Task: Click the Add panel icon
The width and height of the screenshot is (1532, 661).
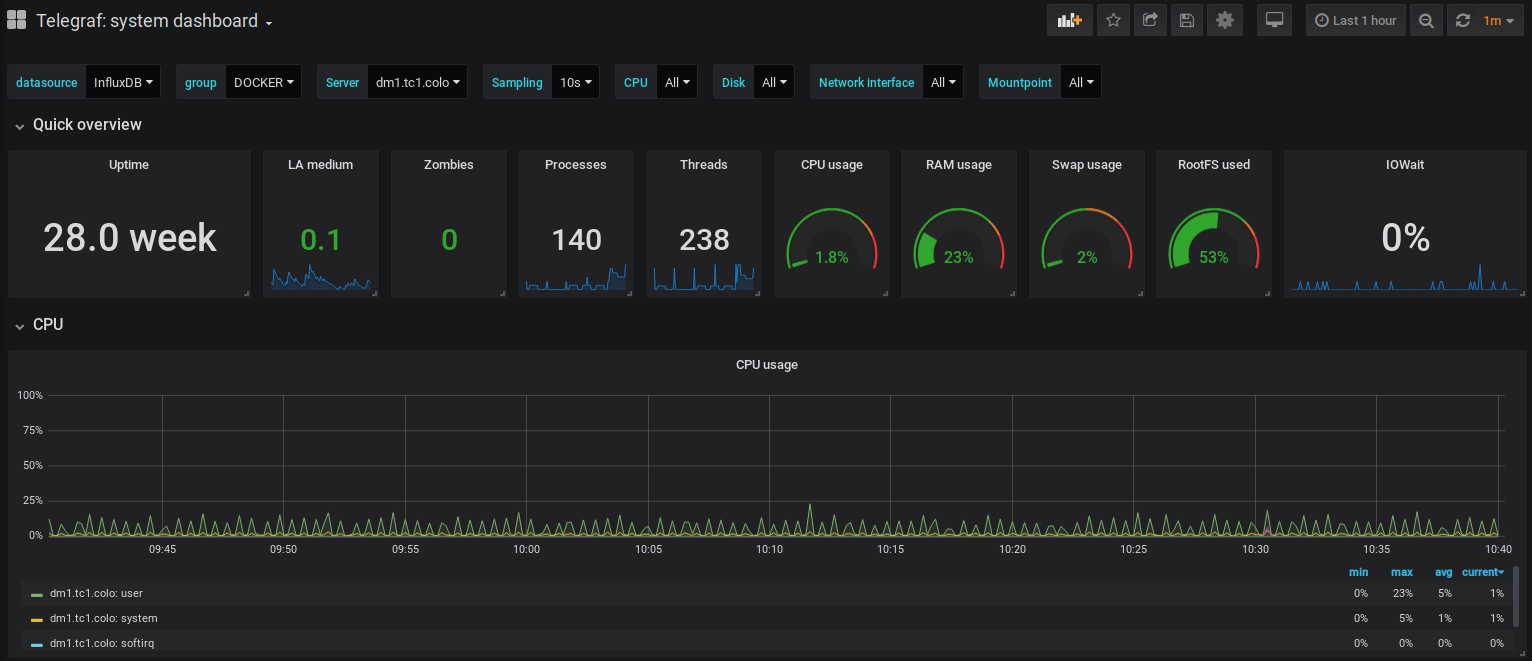Action: (x=1069, y=20)
